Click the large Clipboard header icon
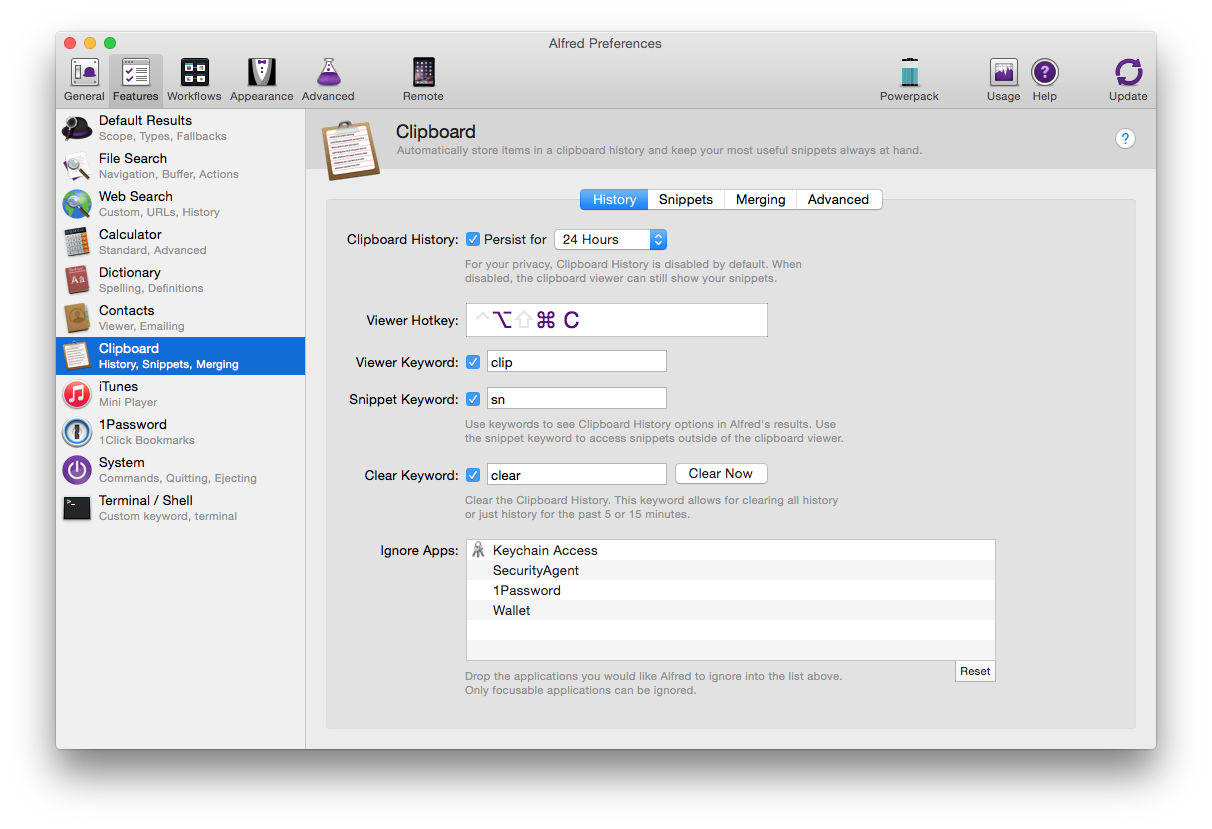 pyautogui.click(x=350, y=150)
